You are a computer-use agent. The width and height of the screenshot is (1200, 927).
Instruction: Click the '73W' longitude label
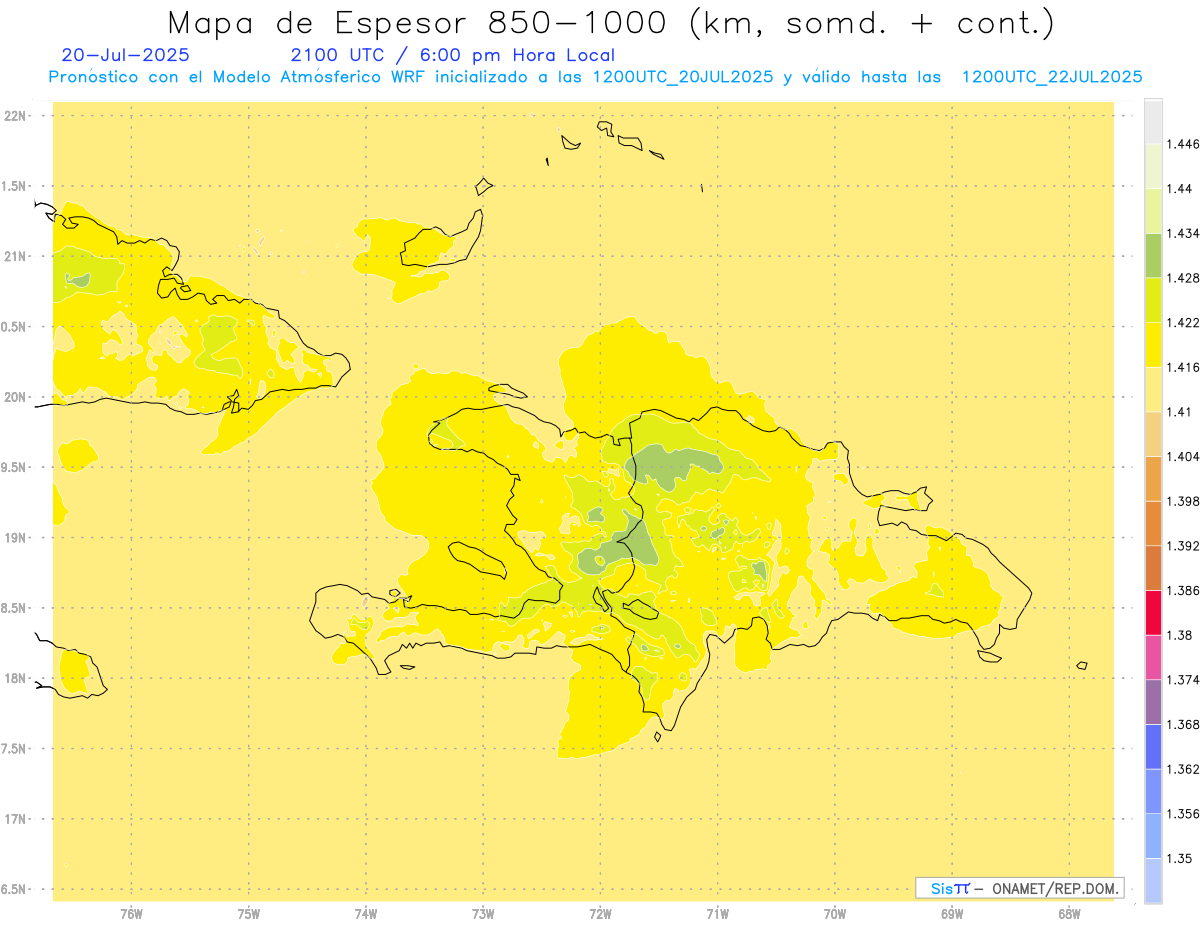pos(483,913)
